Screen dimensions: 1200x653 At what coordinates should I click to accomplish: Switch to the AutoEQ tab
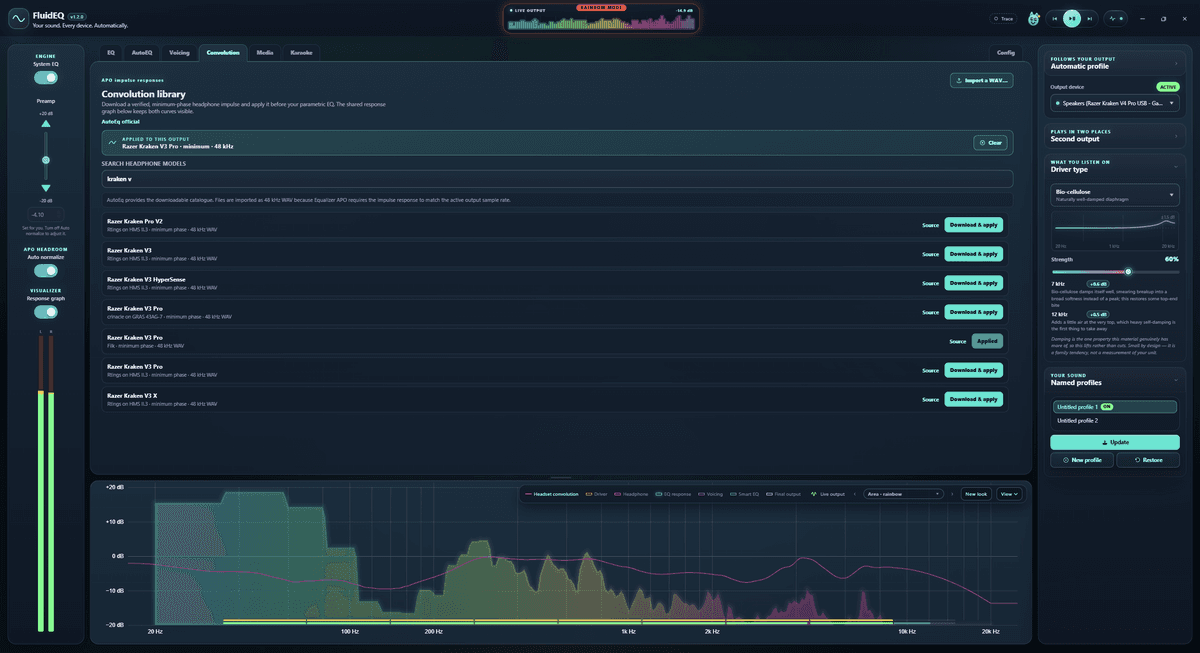click(x=142, y=52)
